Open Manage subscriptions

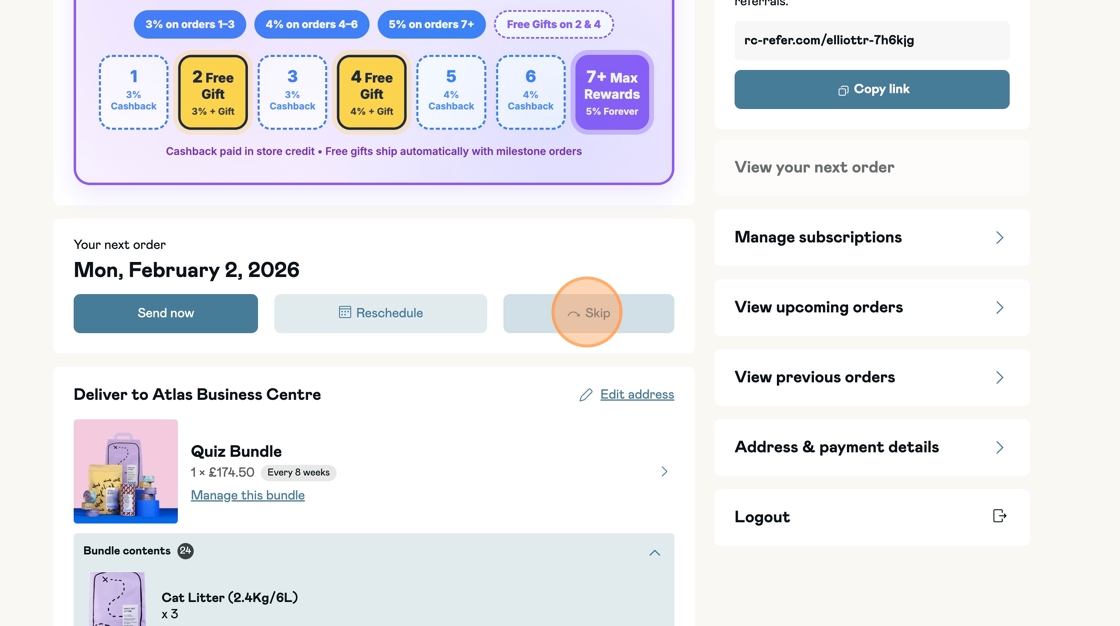871,237
